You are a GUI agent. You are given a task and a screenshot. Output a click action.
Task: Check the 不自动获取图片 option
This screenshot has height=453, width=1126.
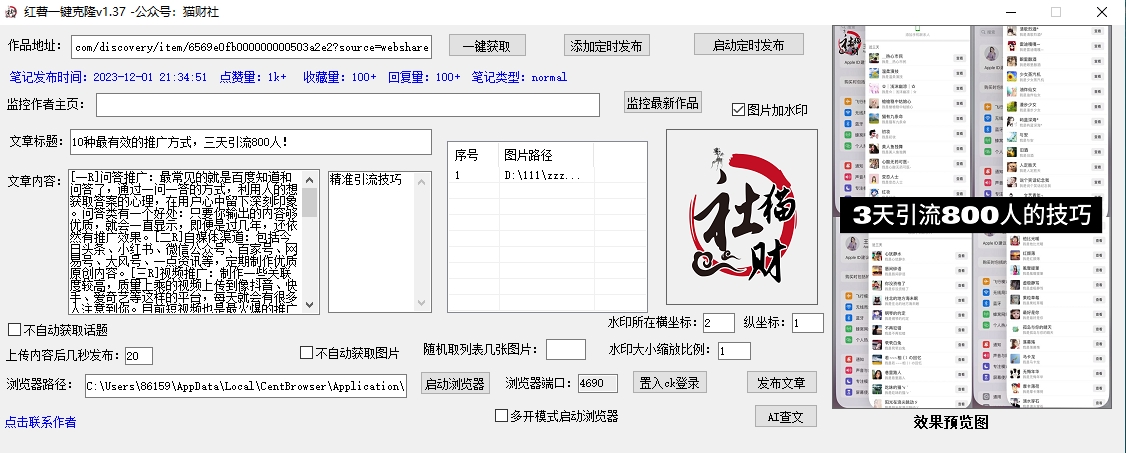tap(307, 353)
